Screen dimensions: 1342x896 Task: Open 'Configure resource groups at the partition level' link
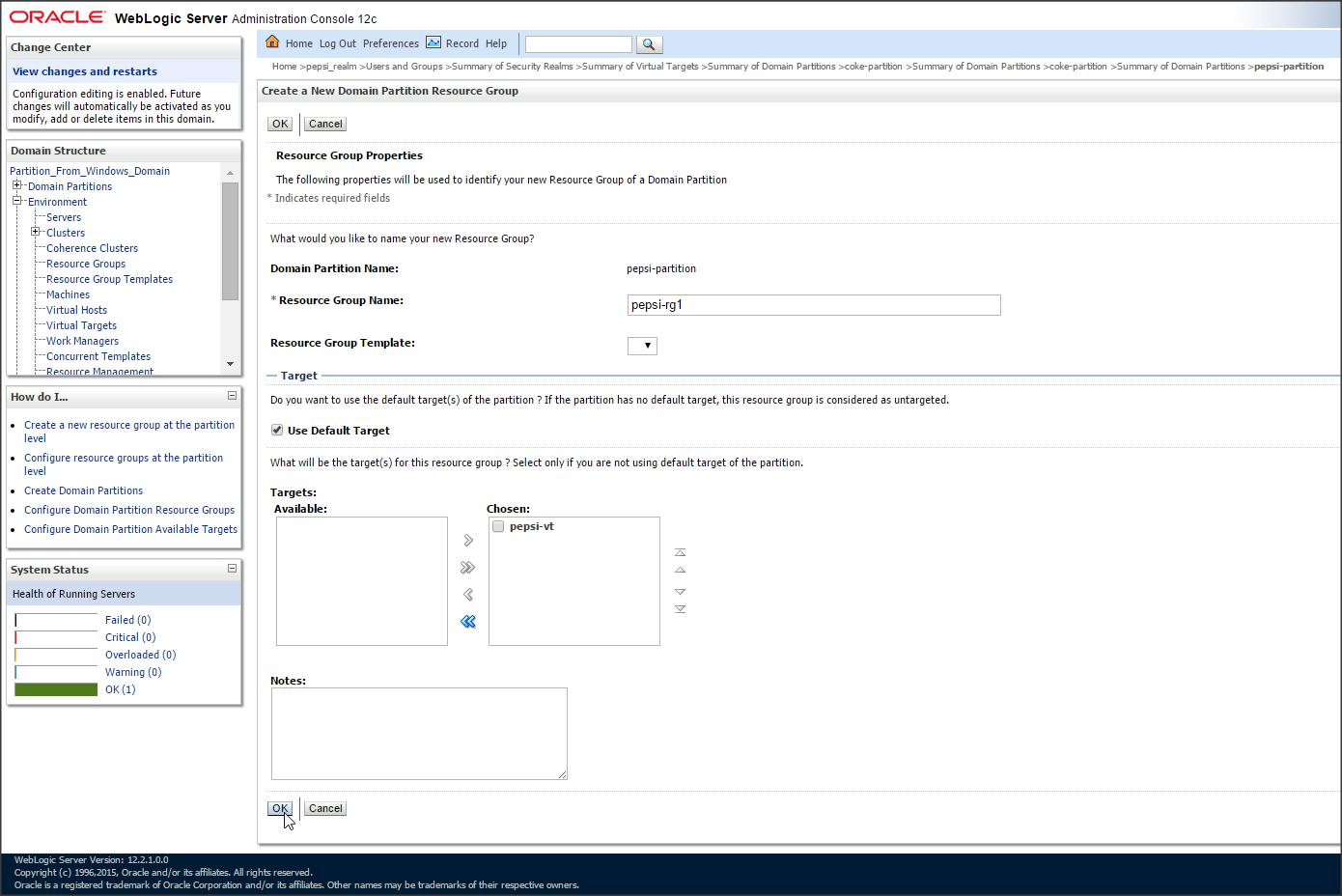coord(124,464)
